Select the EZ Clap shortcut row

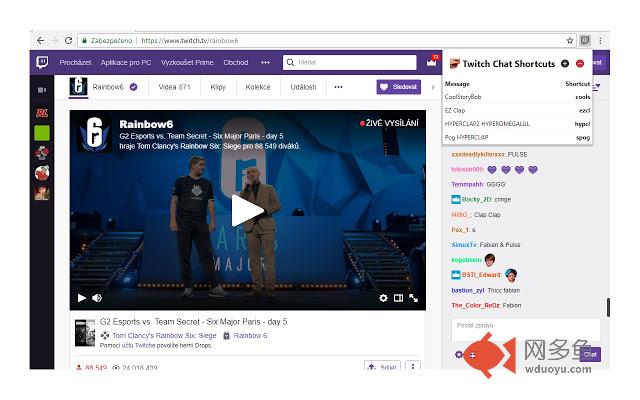click(517, 110)
